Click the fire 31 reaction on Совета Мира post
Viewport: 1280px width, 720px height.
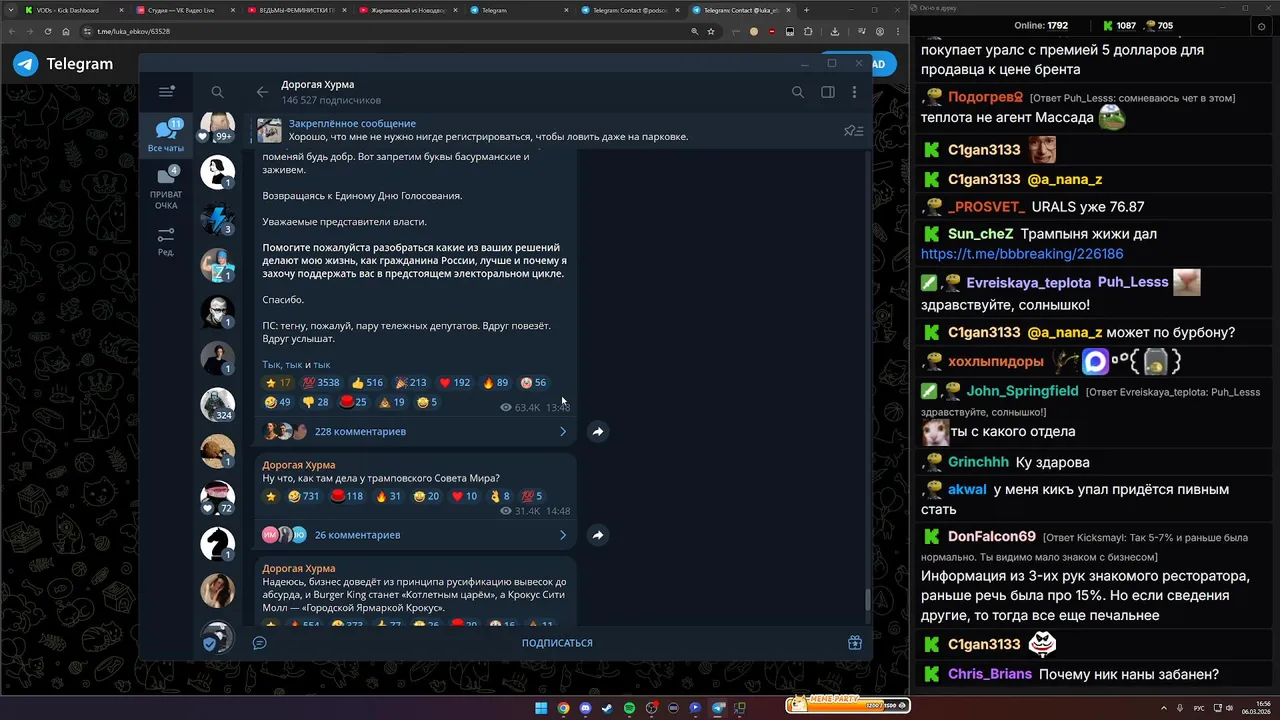389,496
